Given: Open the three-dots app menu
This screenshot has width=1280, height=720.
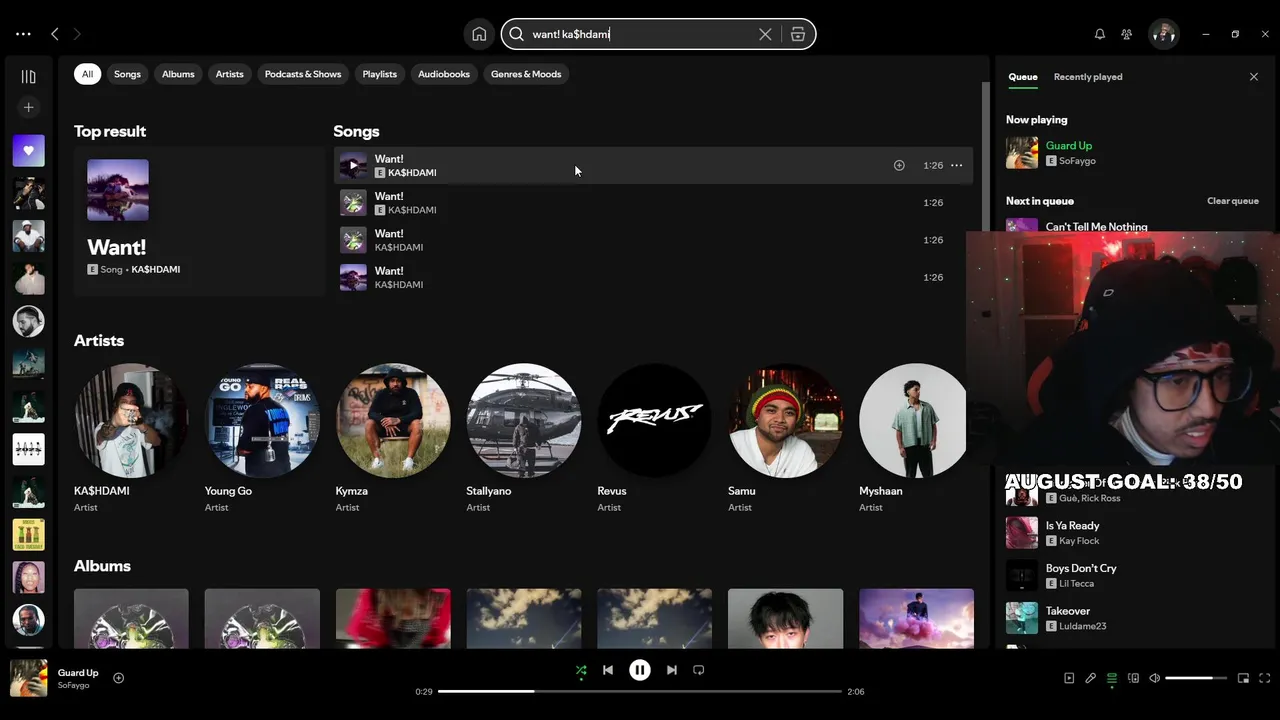Looking at the screenshot, I should tap(23, 34).
